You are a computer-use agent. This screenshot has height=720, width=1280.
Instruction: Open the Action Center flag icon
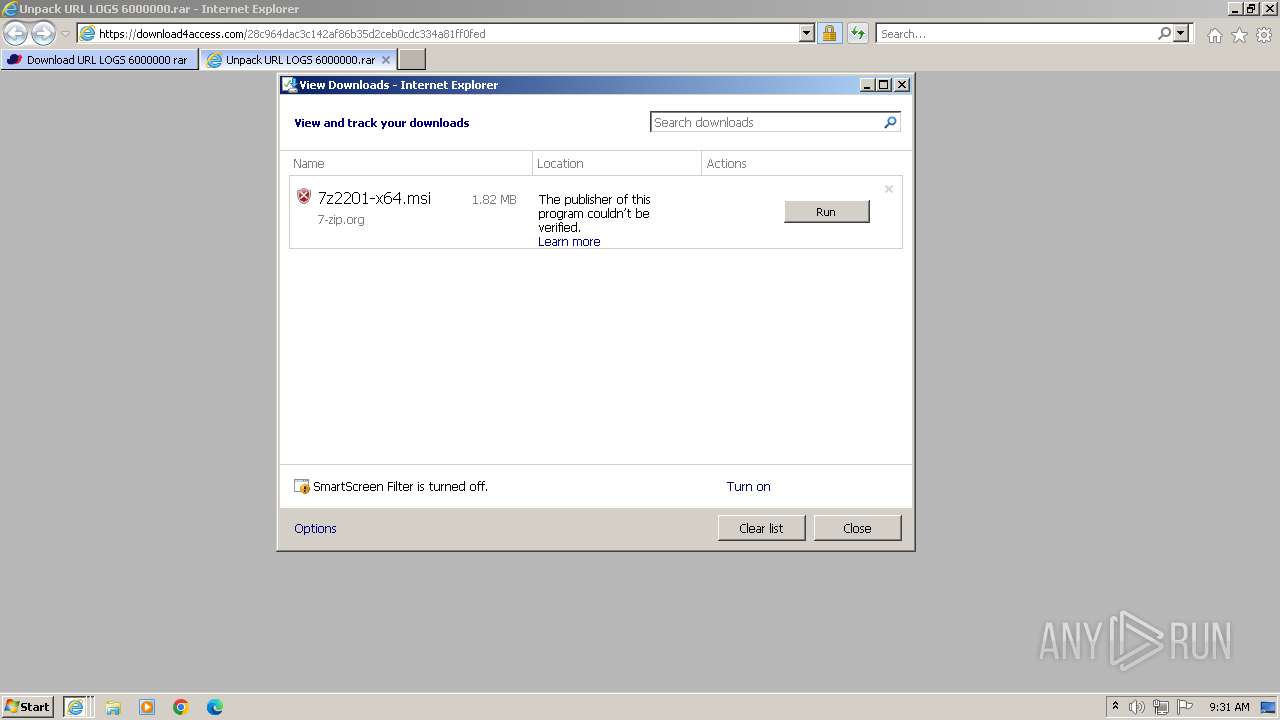tap(1185, 707)
